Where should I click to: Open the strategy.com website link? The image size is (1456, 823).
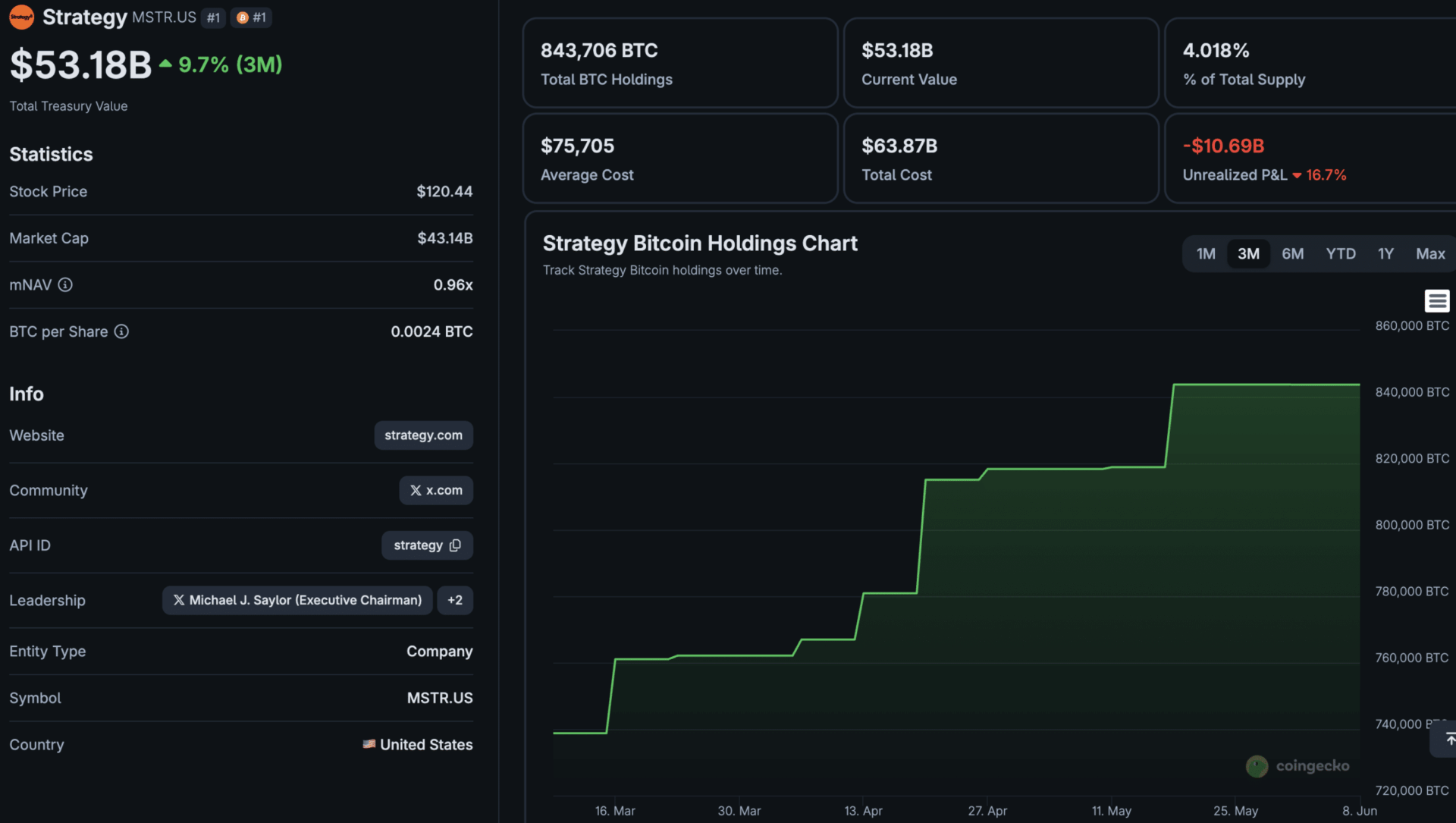tap(423, 435)
